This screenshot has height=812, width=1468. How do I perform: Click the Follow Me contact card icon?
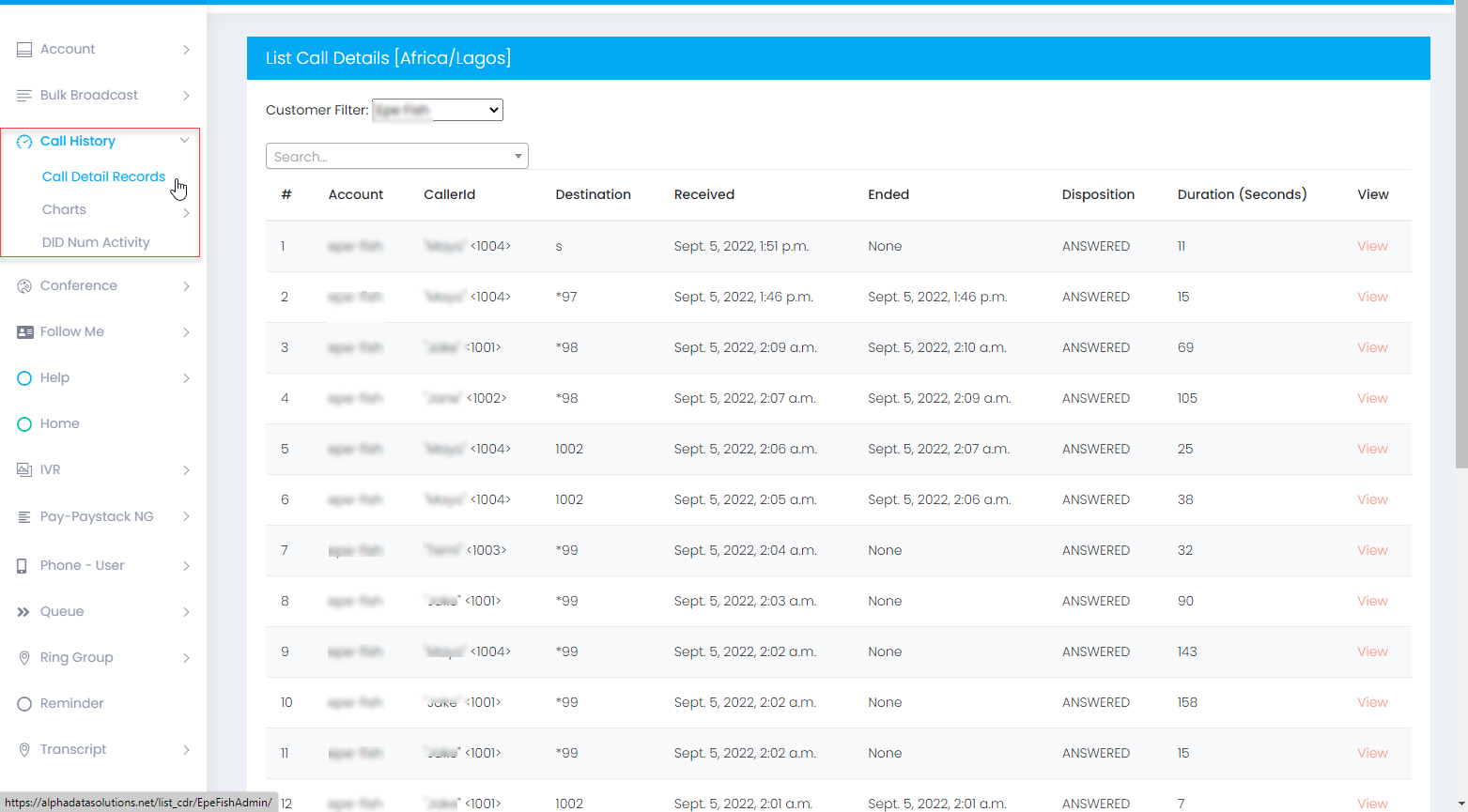(x=24, y=332)
